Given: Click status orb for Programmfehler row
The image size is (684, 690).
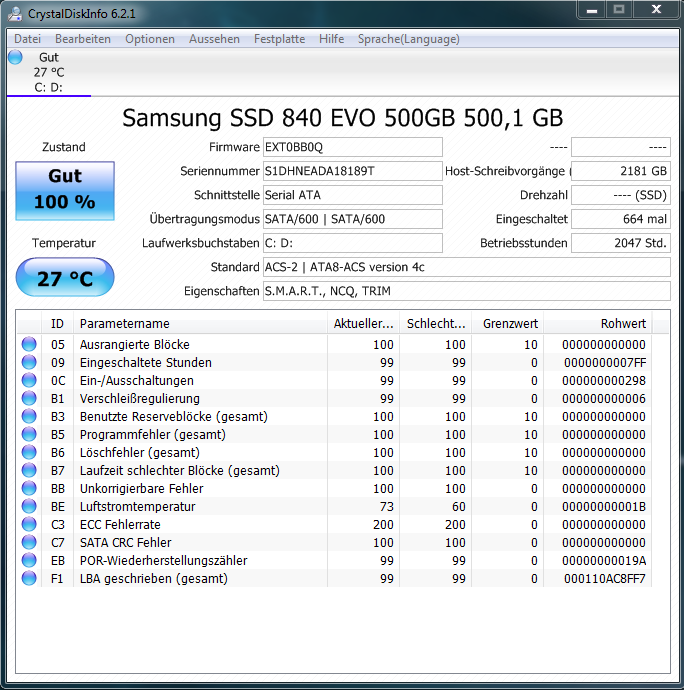Looking at the screenshot, I should click(29, 434).
